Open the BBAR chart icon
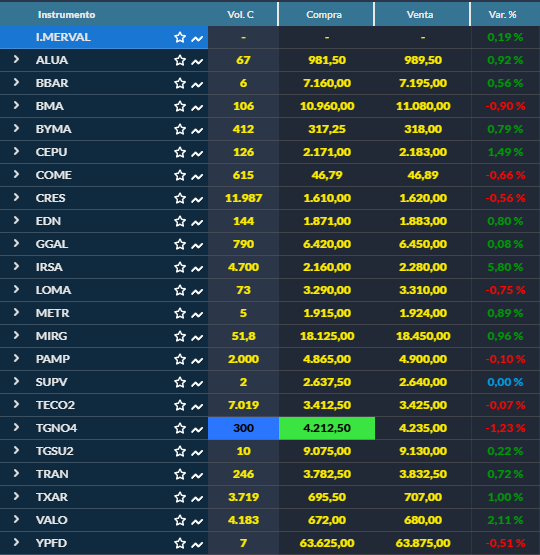This screenshot has height=555, width=540. 197,84
